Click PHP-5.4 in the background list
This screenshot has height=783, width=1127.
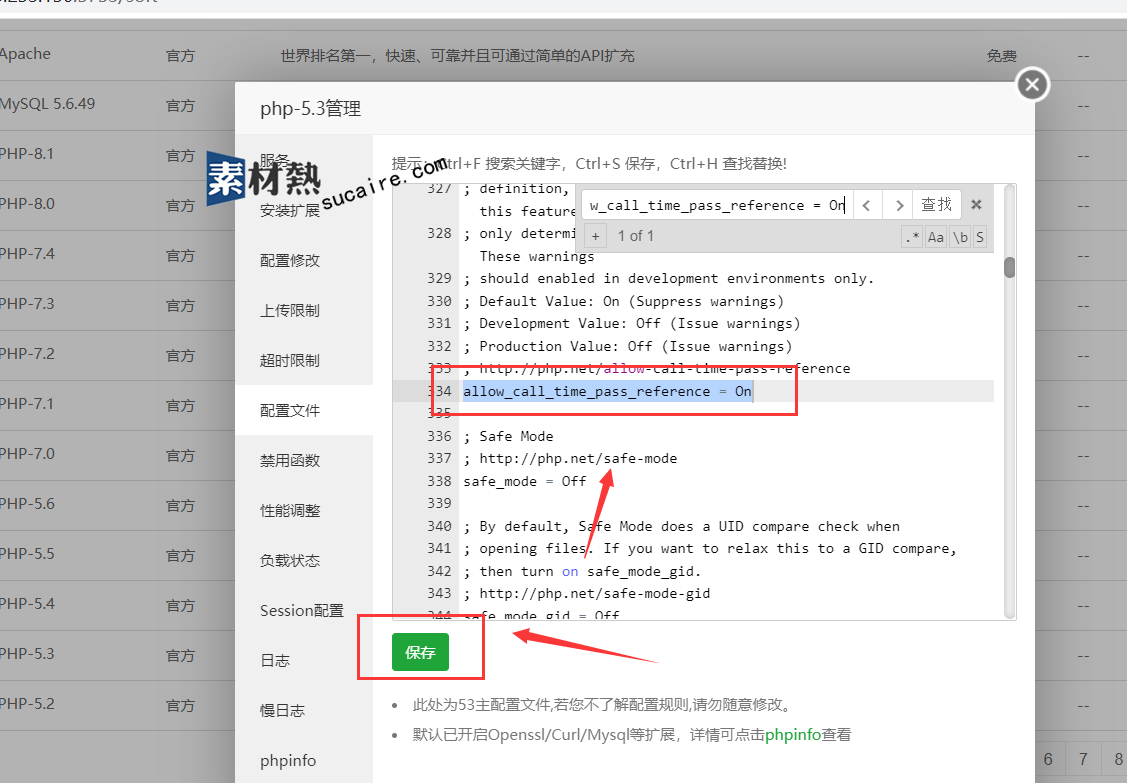(27, 603)
